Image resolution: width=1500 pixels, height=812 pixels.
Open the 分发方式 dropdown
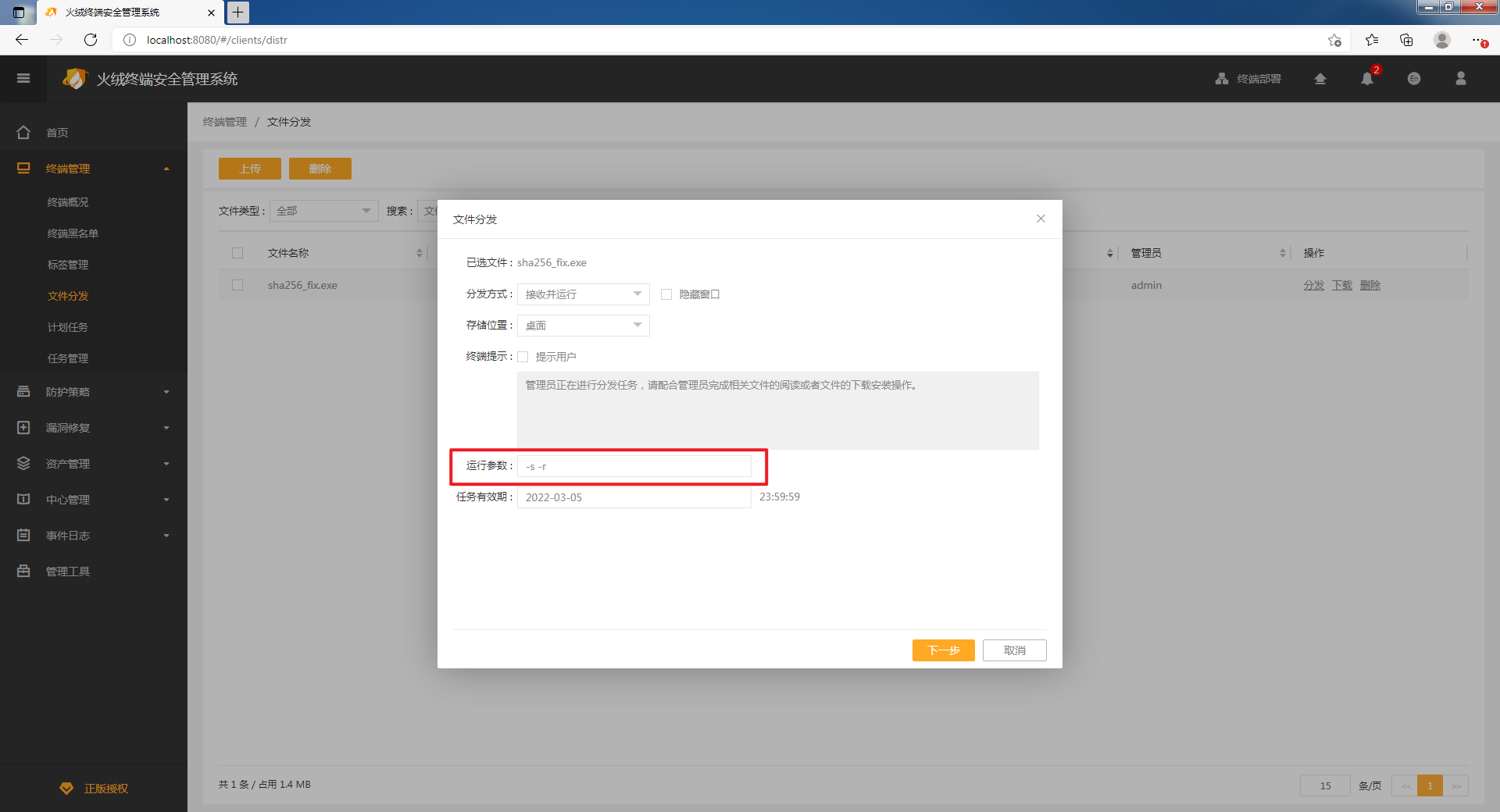583,294
